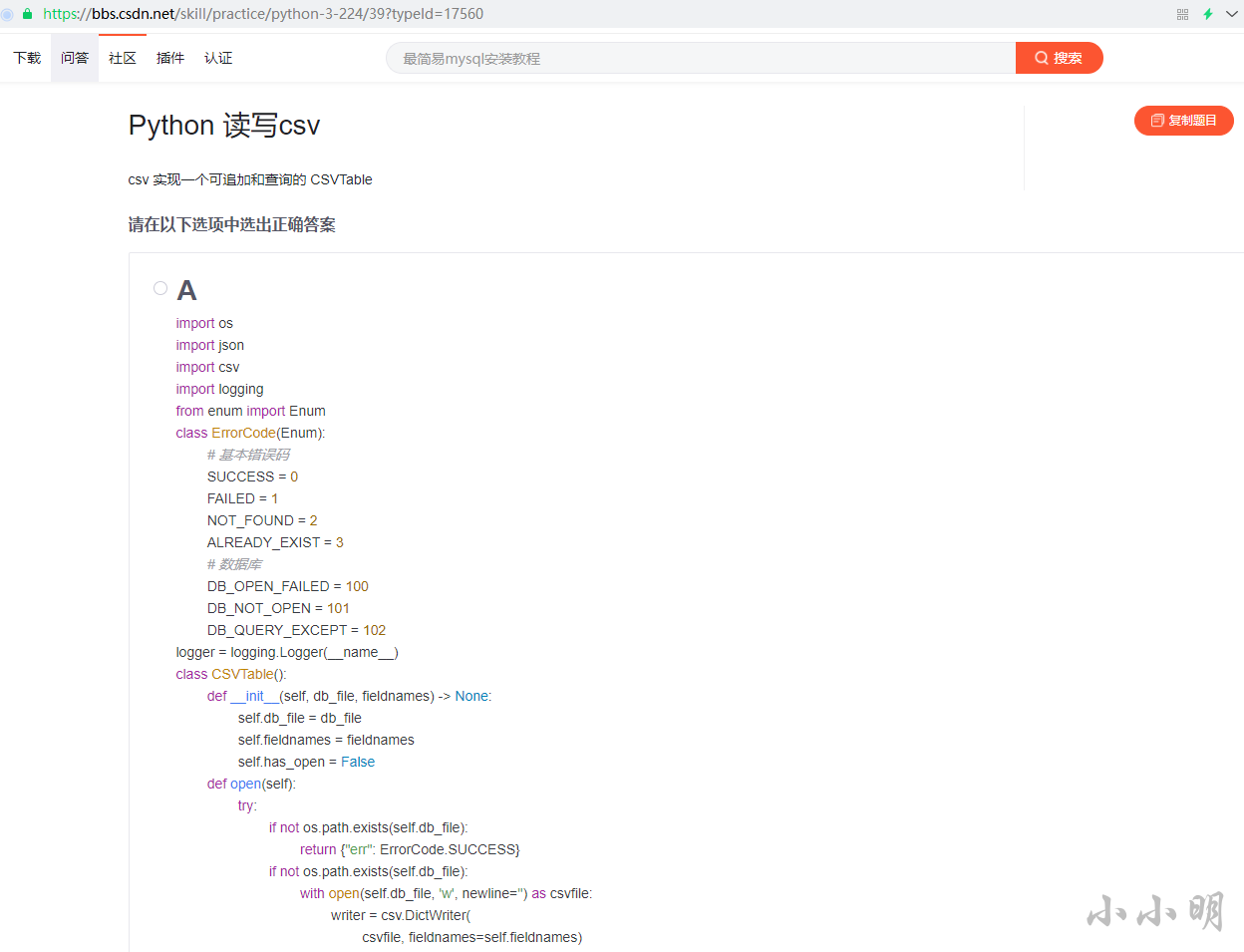
Task: Click the green lightning bolt icon
Action: (1207, 14)
